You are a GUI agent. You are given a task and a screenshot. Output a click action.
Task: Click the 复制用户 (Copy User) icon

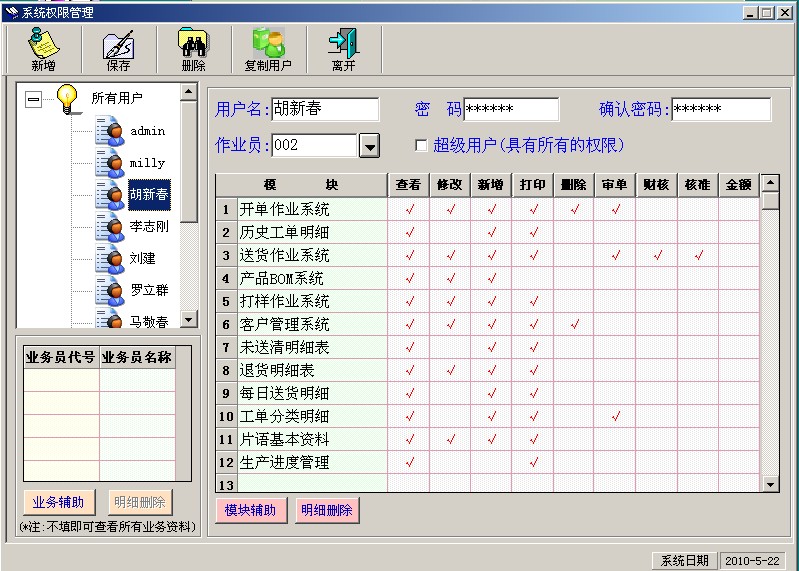tap(268, 43)
